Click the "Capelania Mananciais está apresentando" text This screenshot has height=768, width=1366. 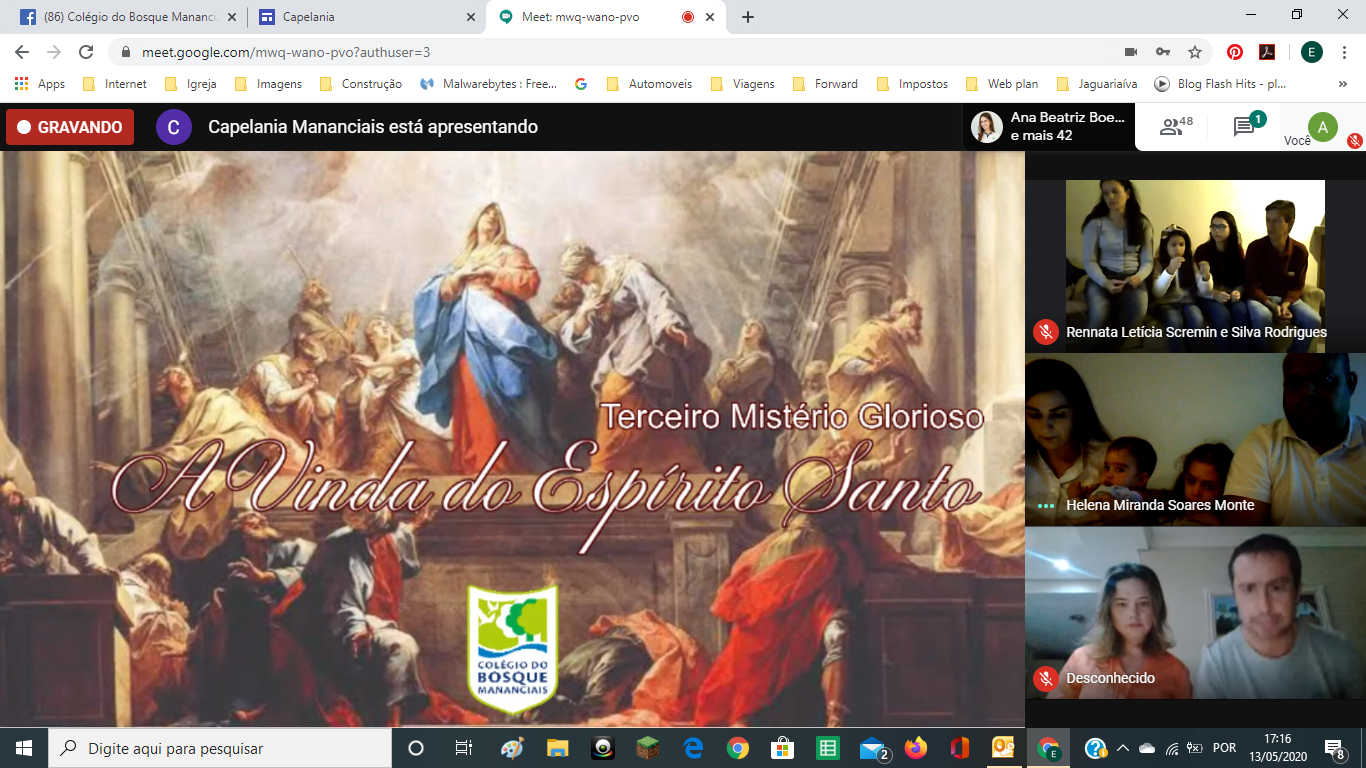tap(373, 127)
